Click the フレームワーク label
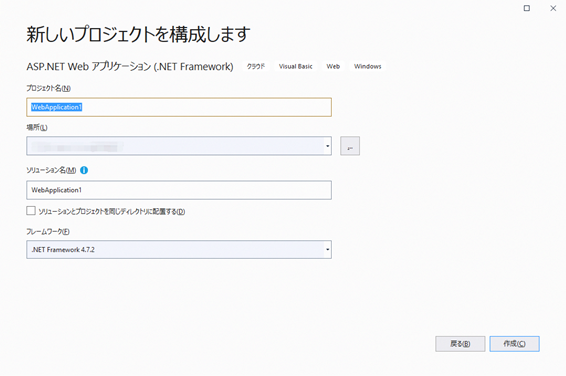 (48, 232)
